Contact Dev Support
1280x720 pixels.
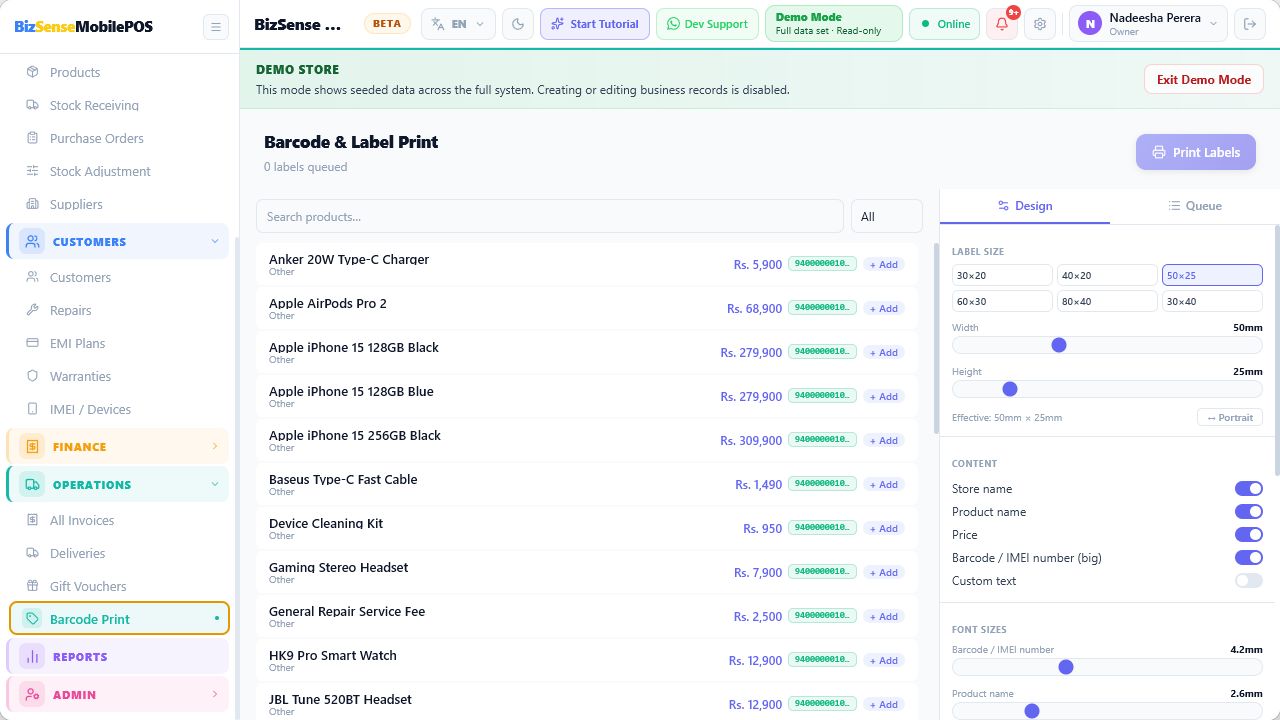[x=707, y=24]
